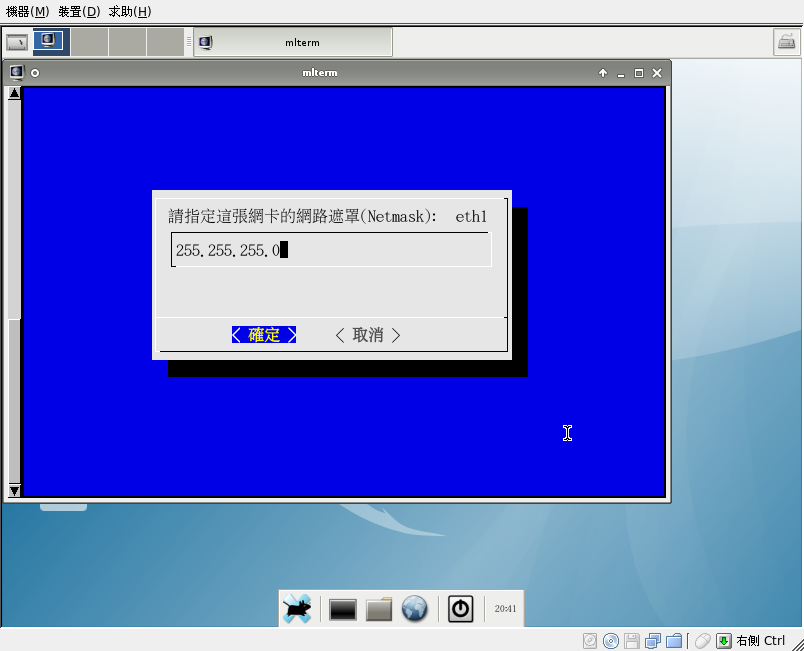
Task: Switch to the first workspace in pager
Action: click(51, 42)
